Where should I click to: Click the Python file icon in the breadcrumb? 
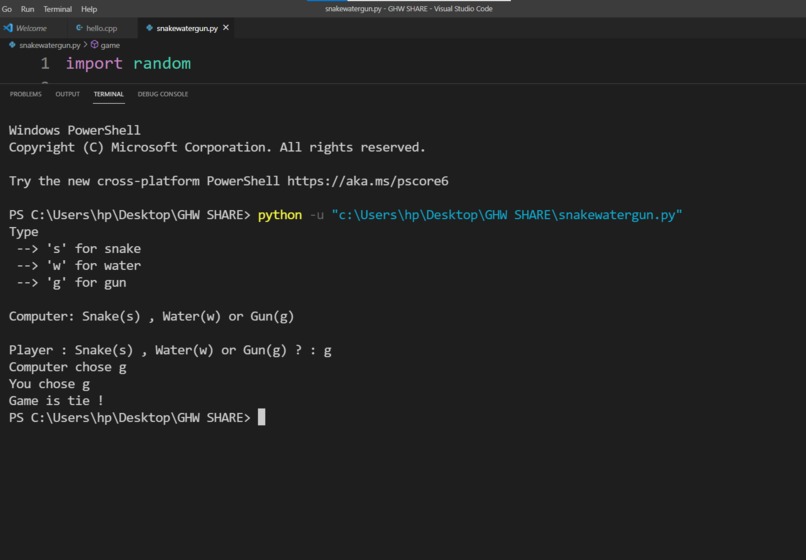pyautogui.click(x=12, y=45)
